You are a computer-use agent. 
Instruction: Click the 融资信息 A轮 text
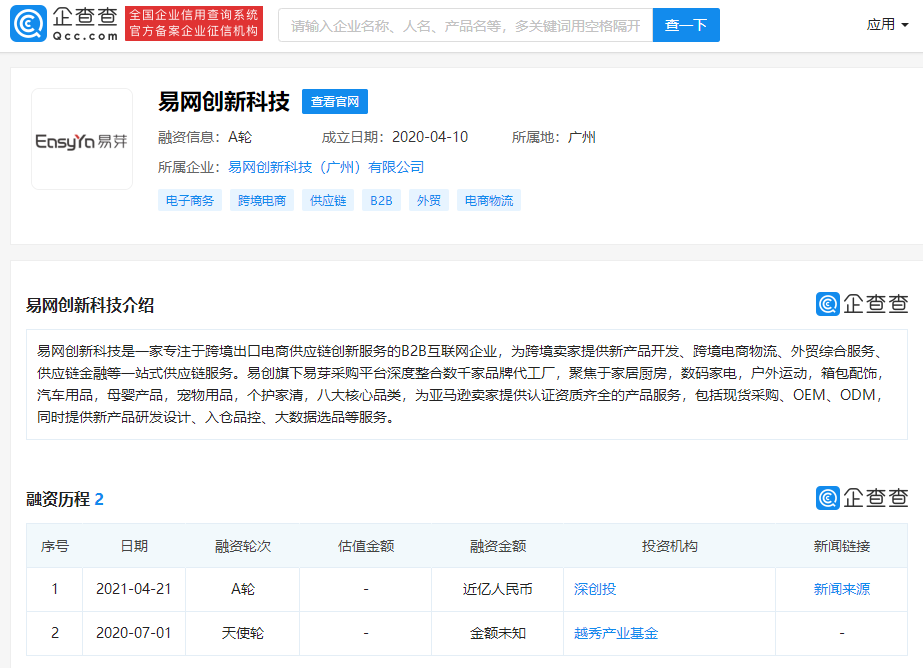click(205, 137)
